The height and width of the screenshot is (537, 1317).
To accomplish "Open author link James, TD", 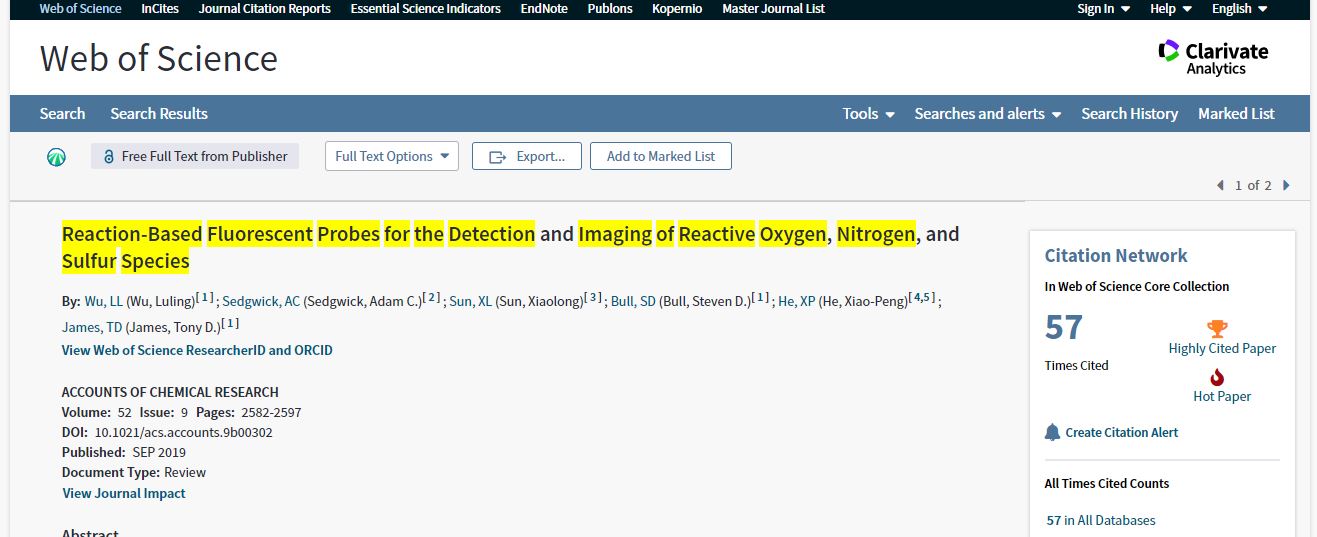I will 92,327.
